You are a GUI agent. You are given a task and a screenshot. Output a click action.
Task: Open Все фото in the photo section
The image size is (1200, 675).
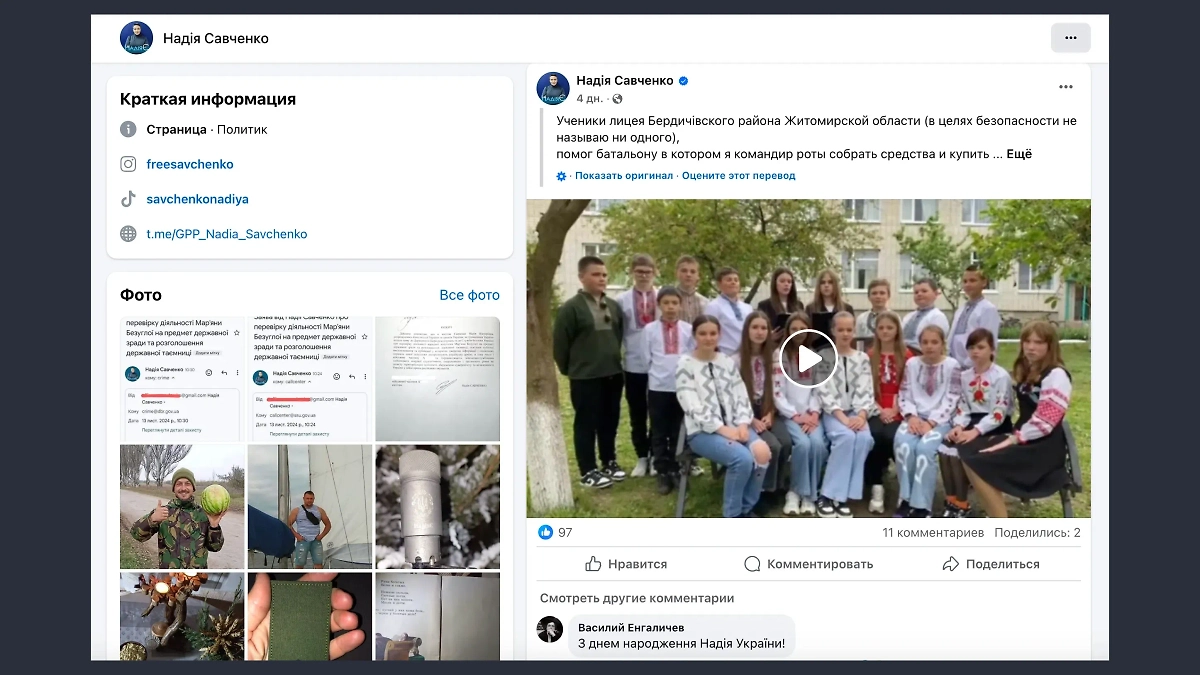tap(470, 295)
